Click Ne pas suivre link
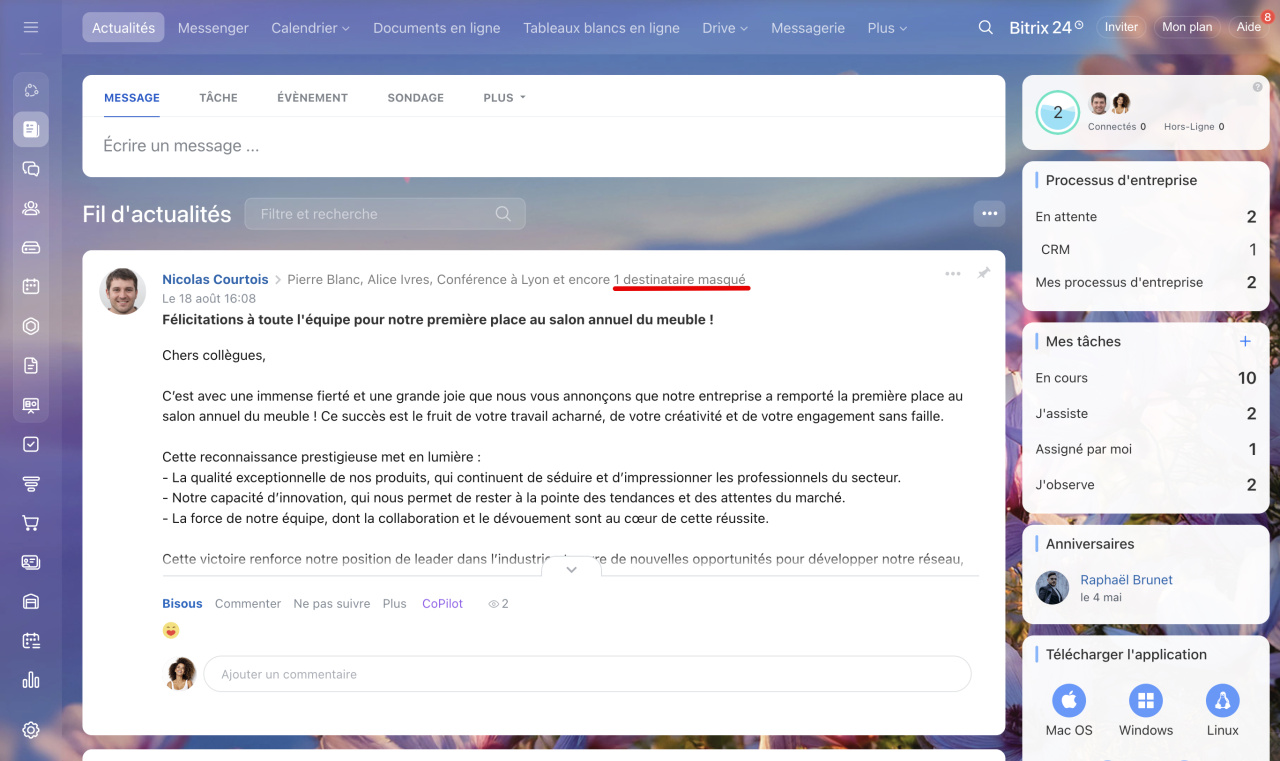The width and height of the screenshot is (1280, 761). tap(332, 604)
